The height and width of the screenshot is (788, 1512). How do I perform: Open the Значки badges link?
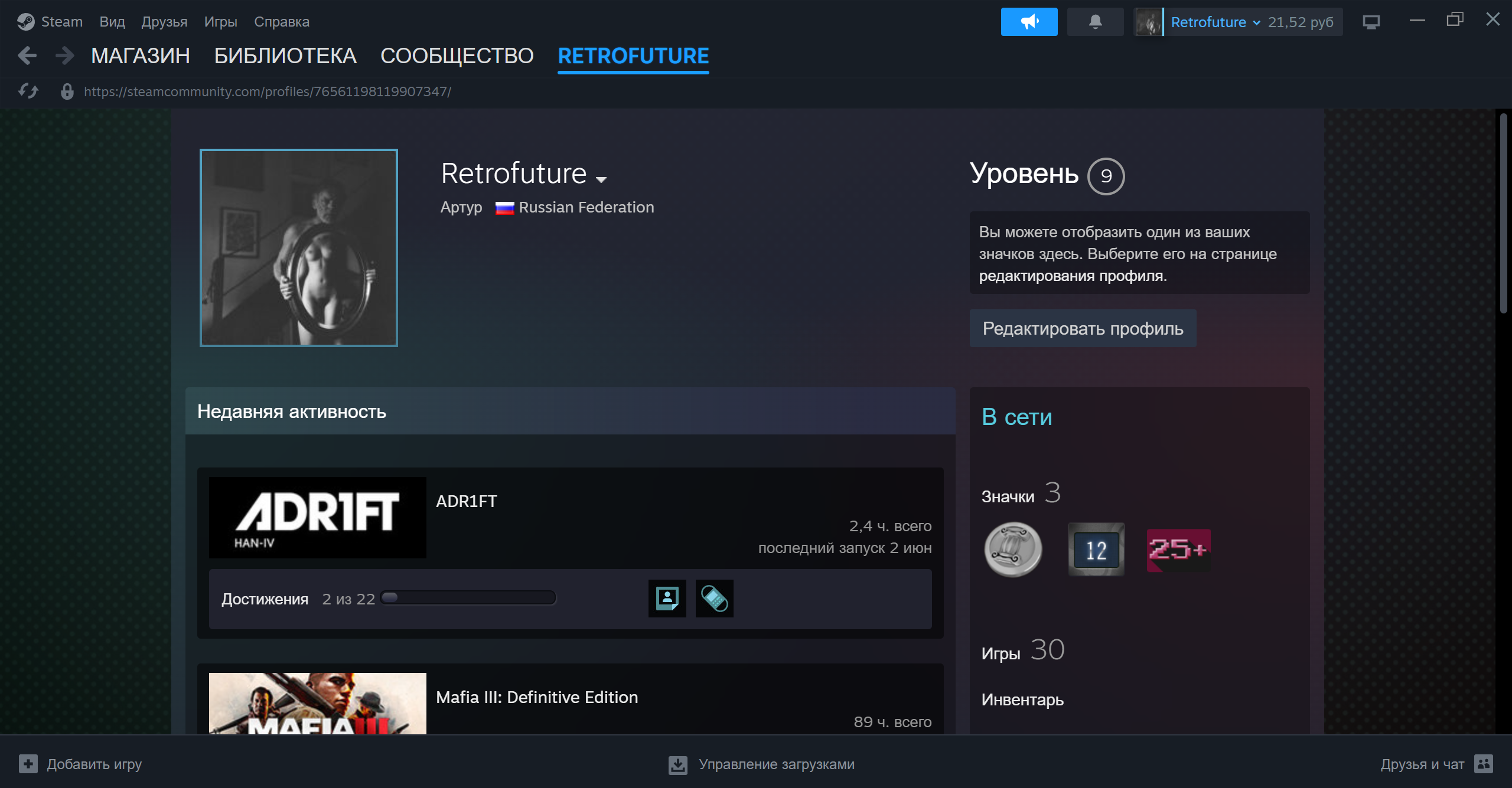pos(1008,497)
